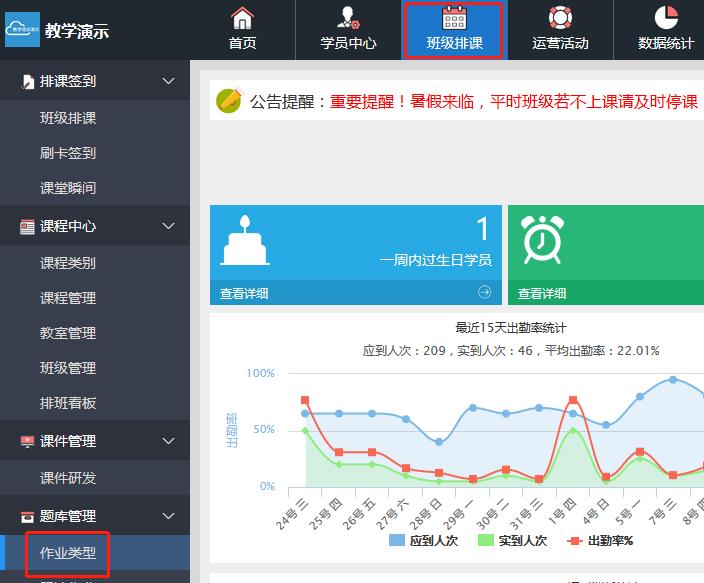Open 学员中心 student center icon

pos(348,18)
